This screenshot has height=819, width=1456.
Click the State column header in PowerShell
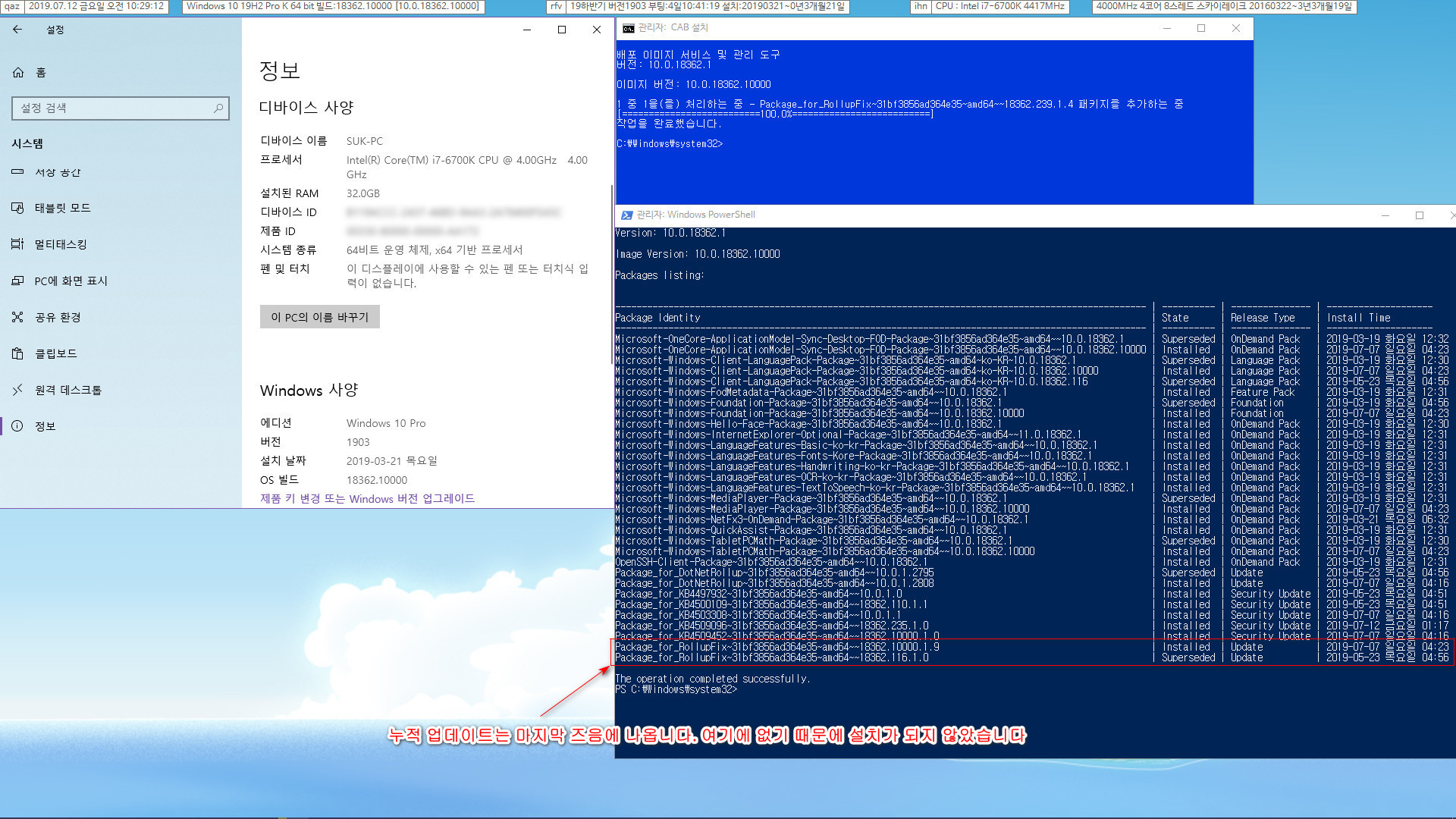(1175, 318)
